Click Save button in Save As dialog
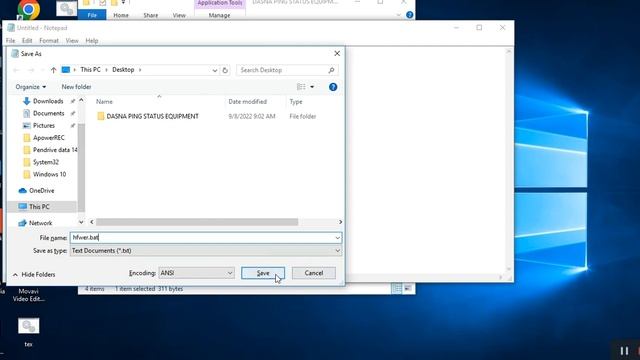640x360 pixels. (263, 273)
